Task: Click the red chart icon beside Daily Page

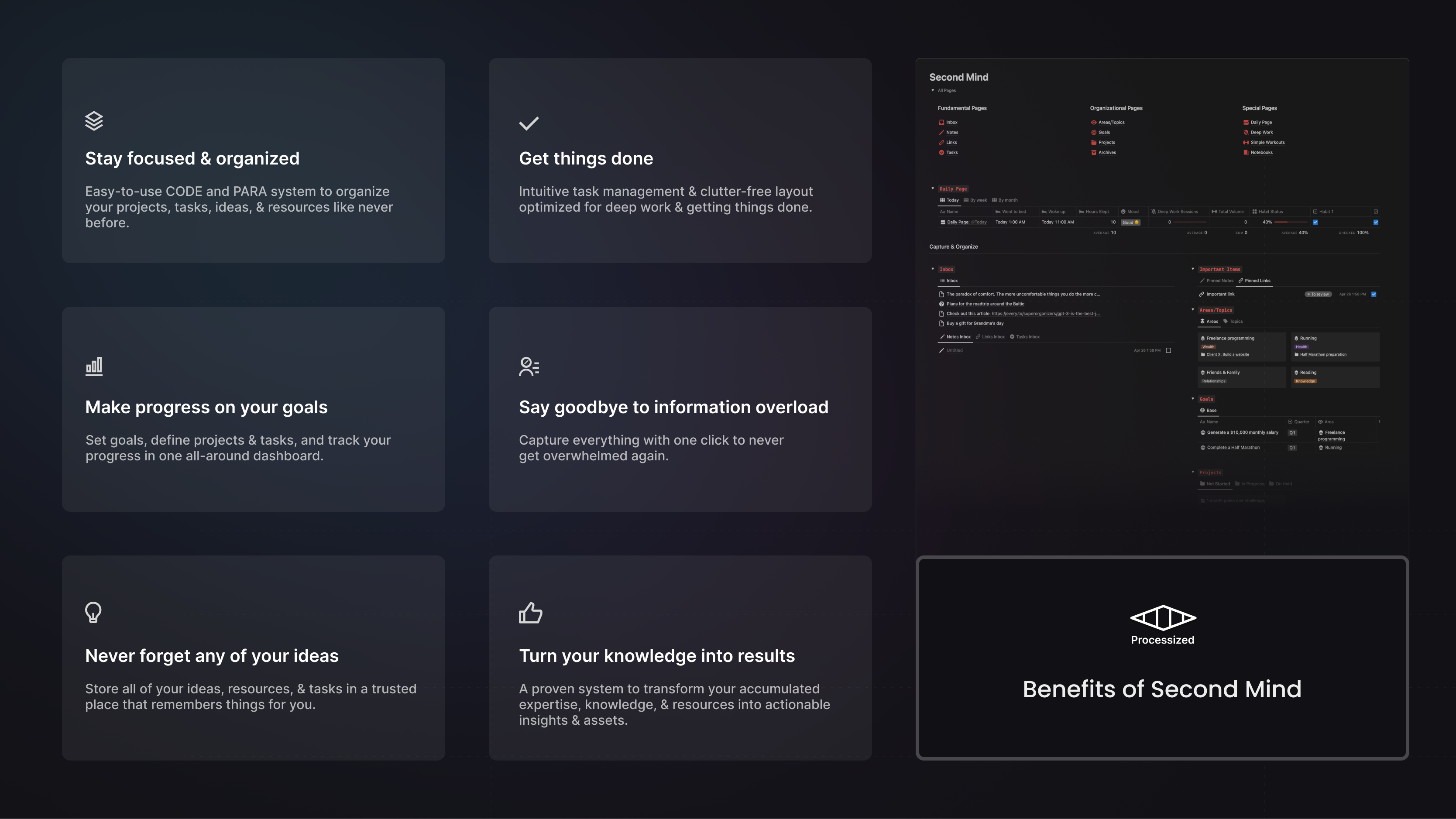Action: (x=1246, y=122)
